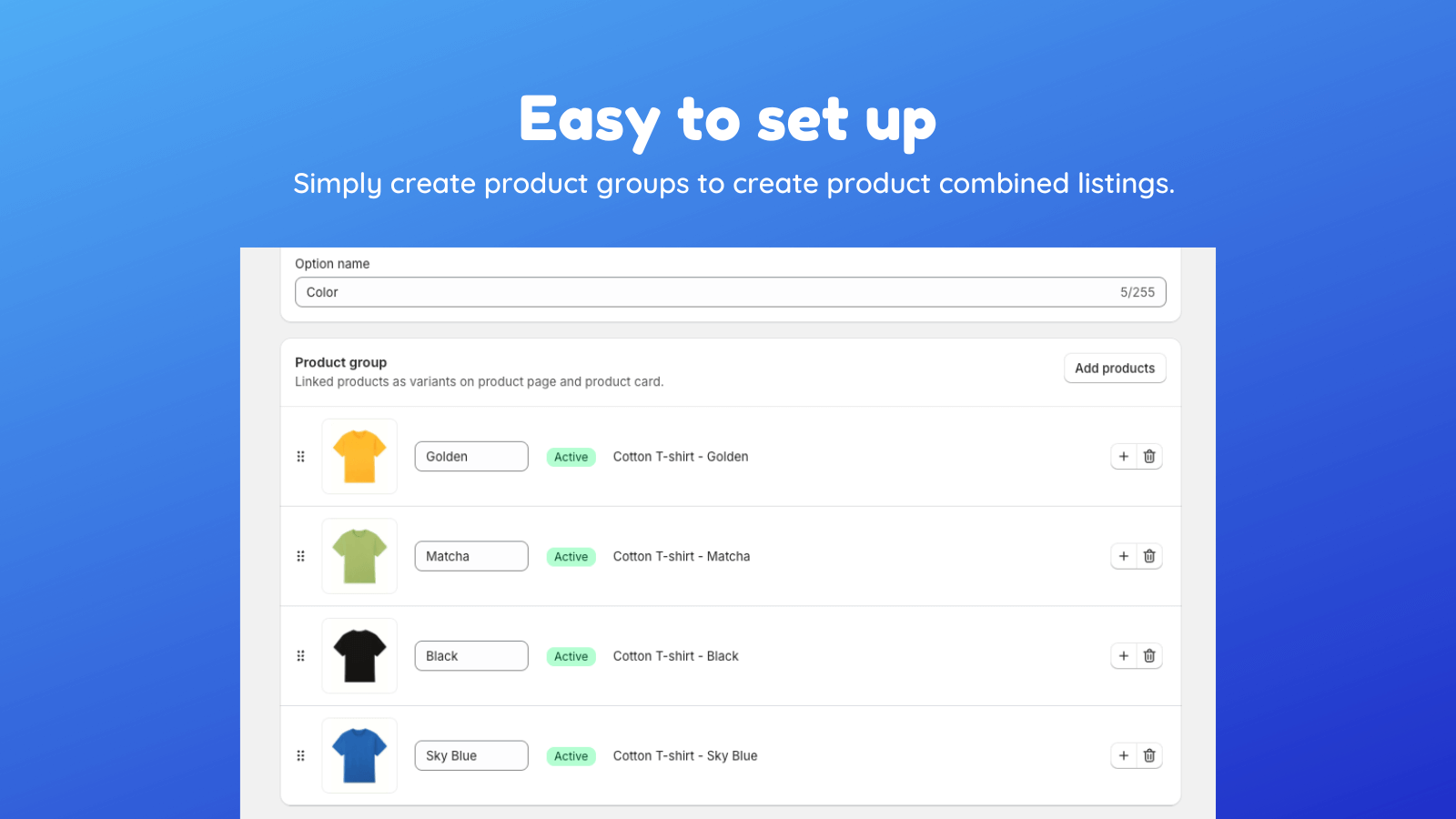This screenshot has width=1456, height=819.
Task: Select the trash icon on the Sky Blue row
Action: tap(1149, 755)
